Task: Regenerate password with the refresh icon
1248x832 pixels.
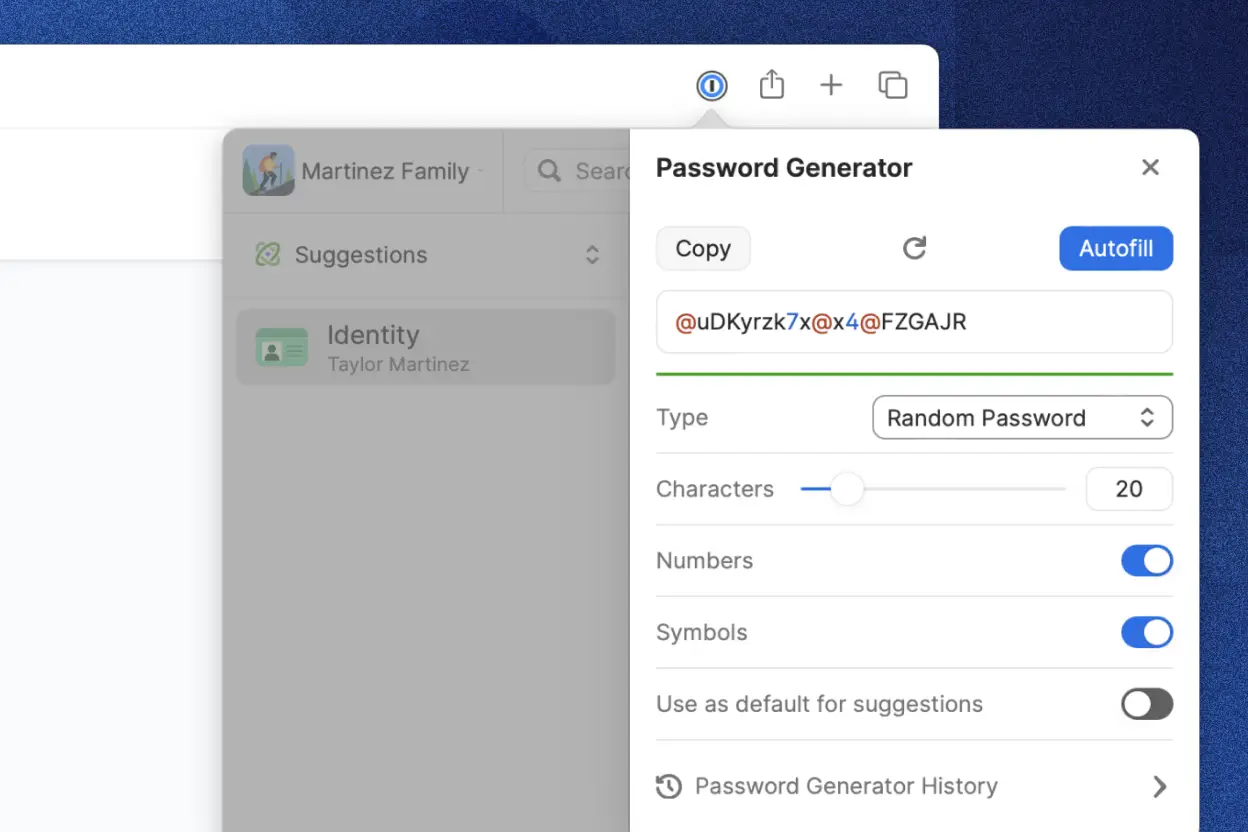Action: 914,248
